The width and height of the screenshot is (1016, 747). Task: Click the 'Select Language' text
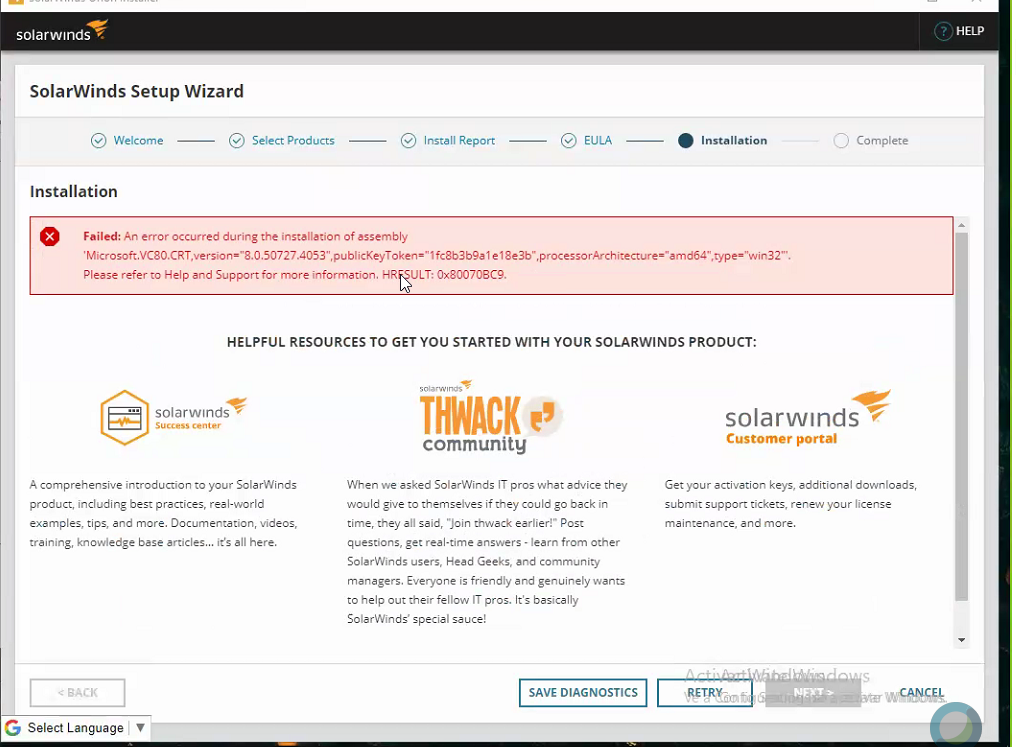(75, 728)
